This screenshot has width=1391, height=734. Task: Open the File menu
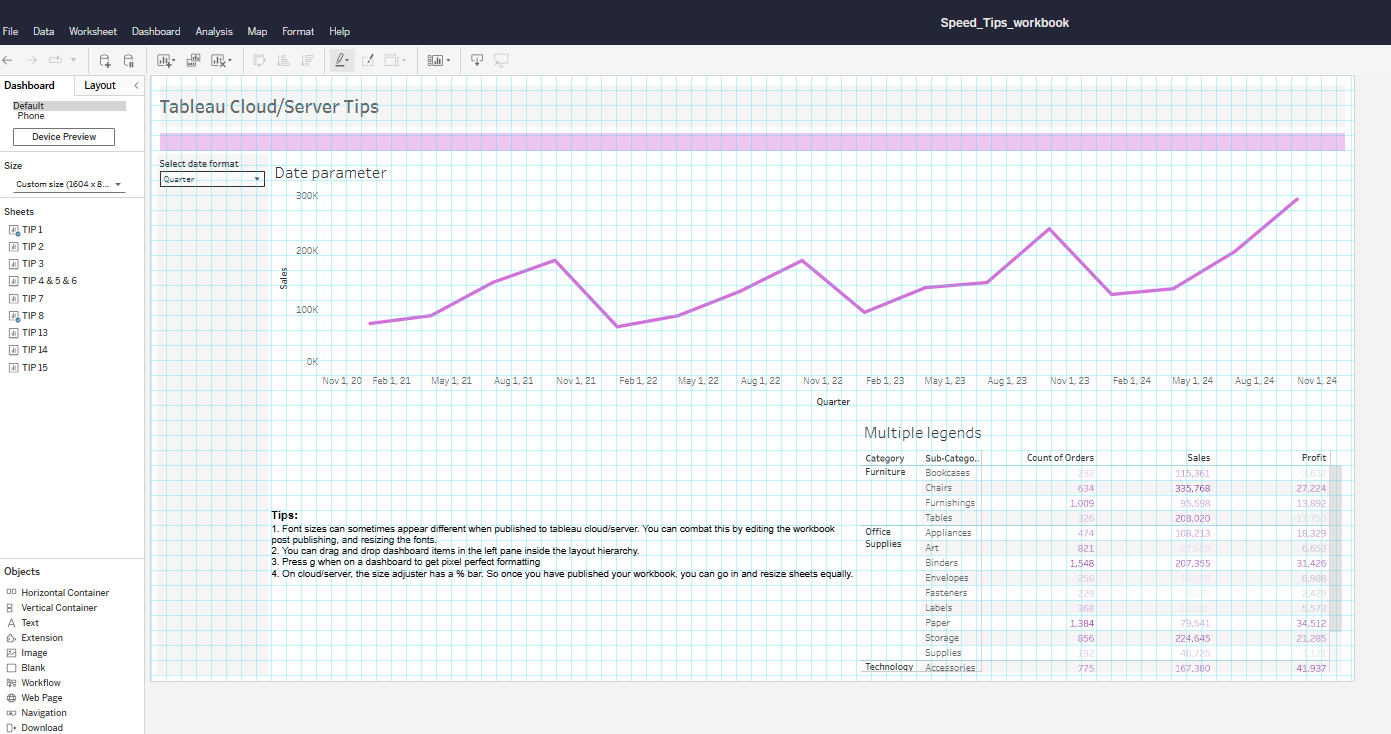point(10,32)
